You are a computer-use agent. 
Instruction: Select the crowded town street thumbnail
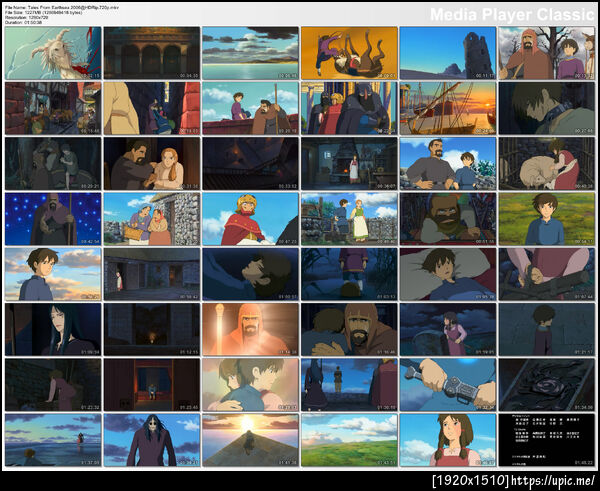pos(53,108)
